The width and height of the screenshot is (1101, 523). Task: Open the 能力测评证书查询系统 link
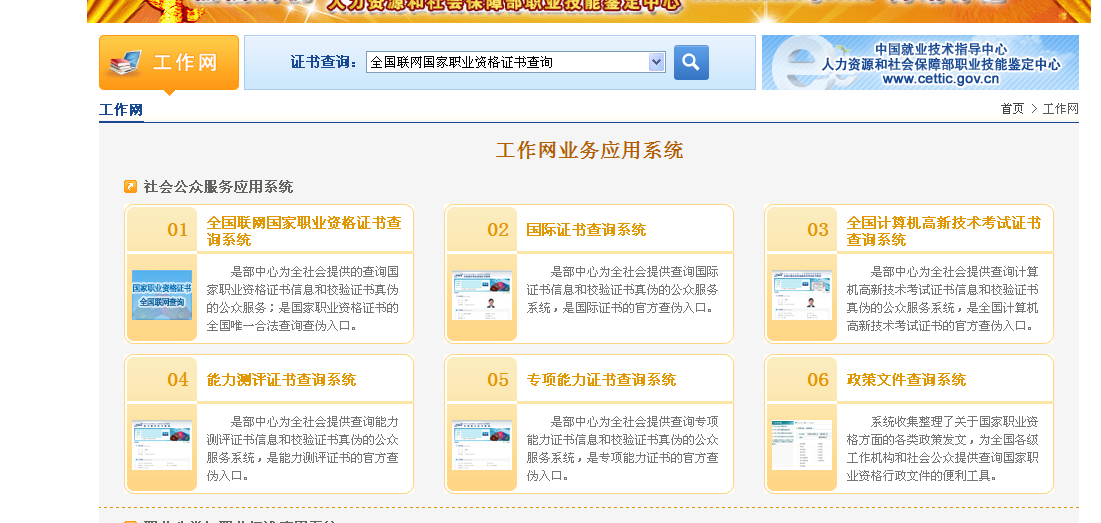point(281,380)
